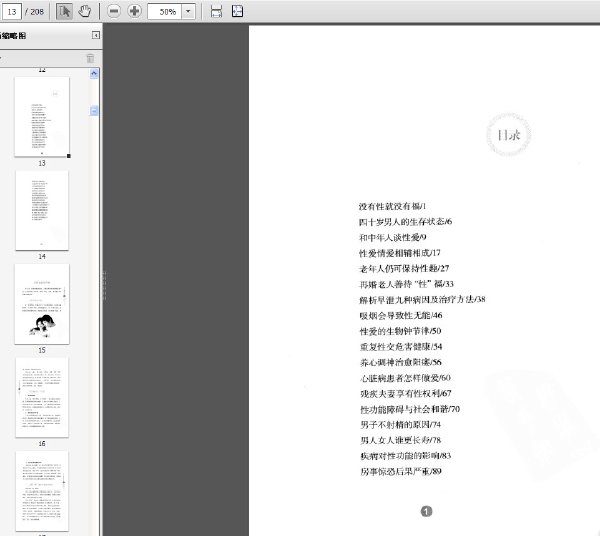
Task: Click the '目录' heading on the page
Action: [x=509, y=135]
